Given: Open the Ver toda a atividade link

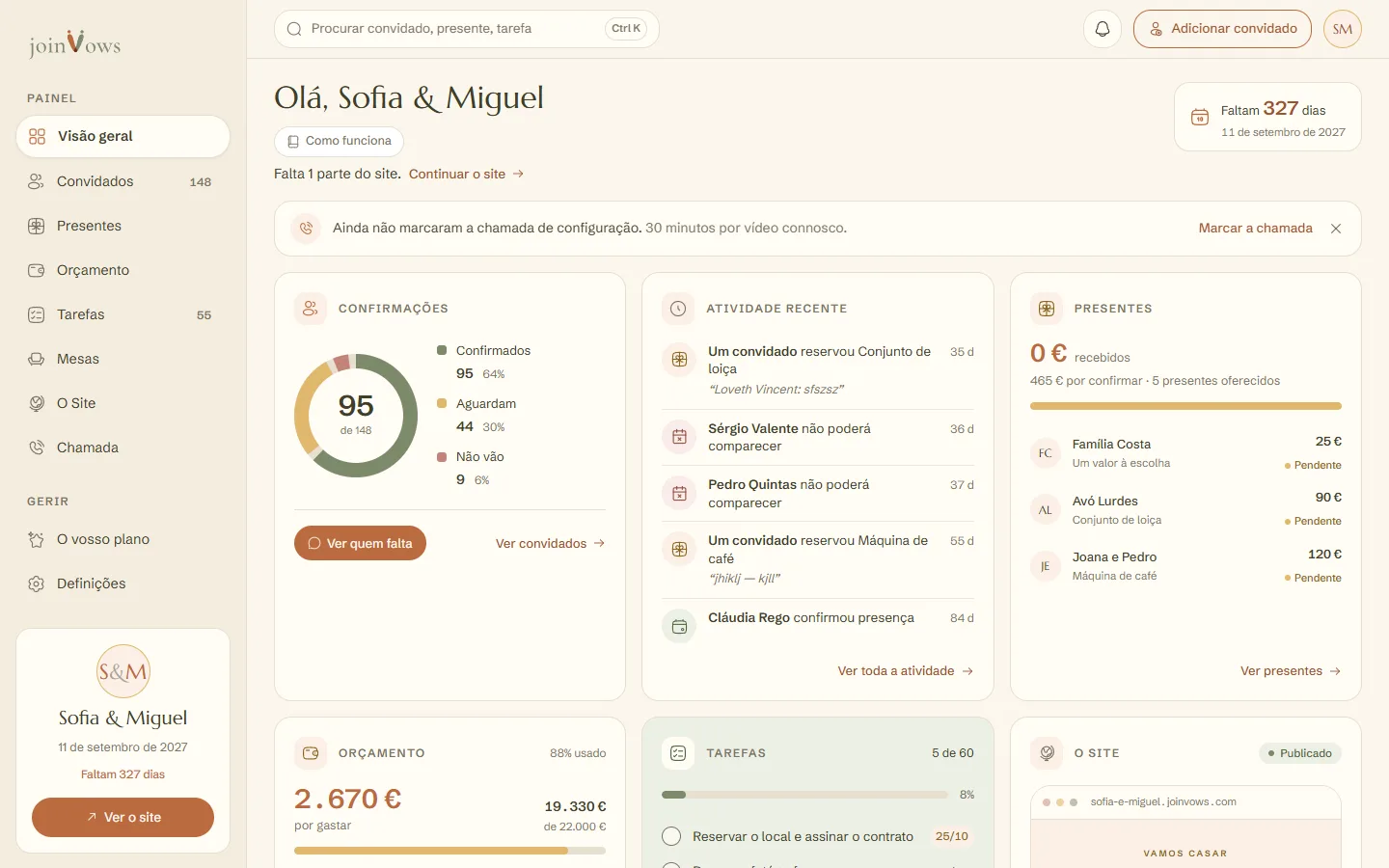Looking at the screenshot, I should 905,670.
